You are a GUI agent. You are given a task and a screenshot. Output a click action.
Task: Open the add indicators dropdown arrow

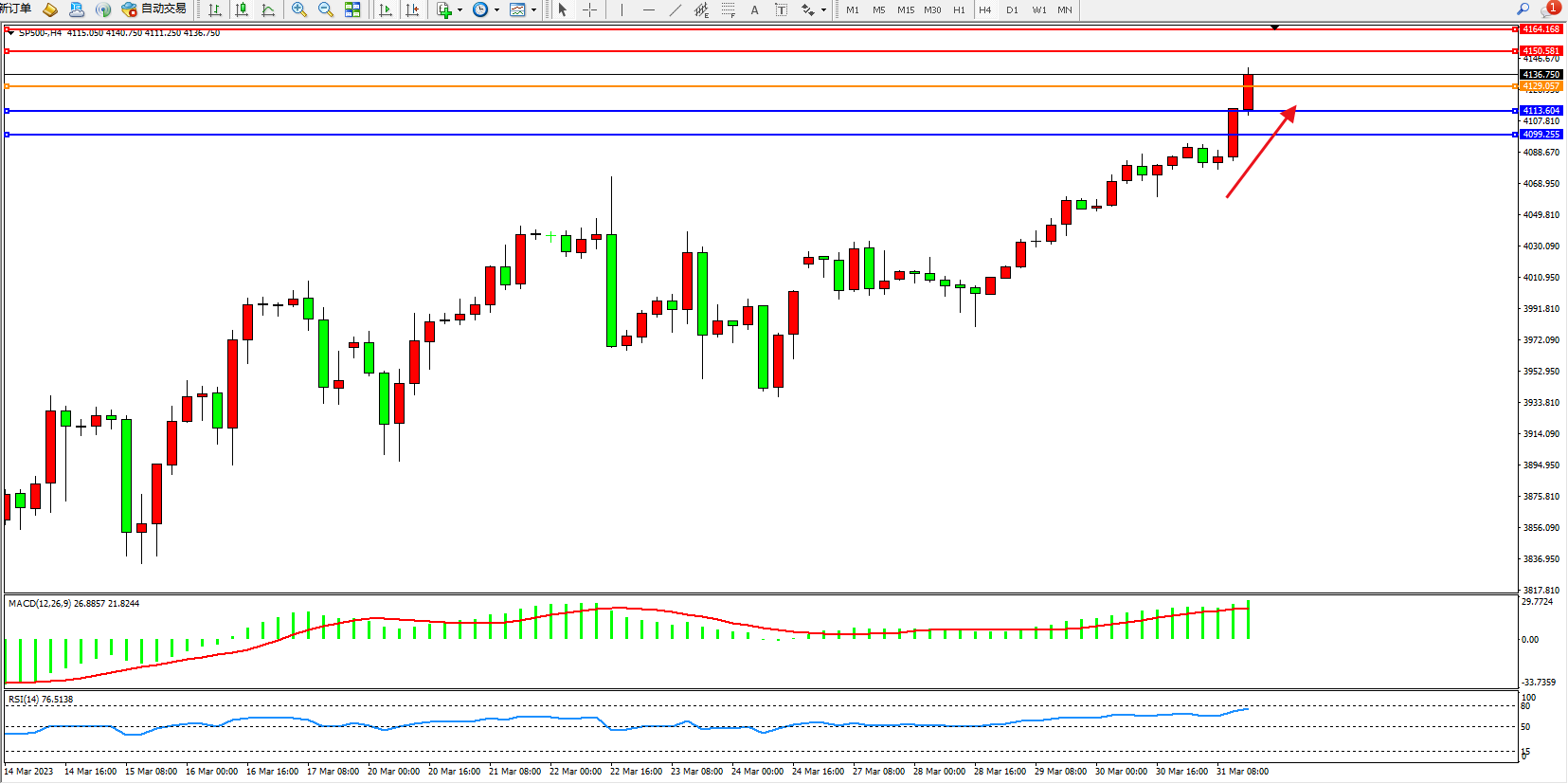pos(460,9)
